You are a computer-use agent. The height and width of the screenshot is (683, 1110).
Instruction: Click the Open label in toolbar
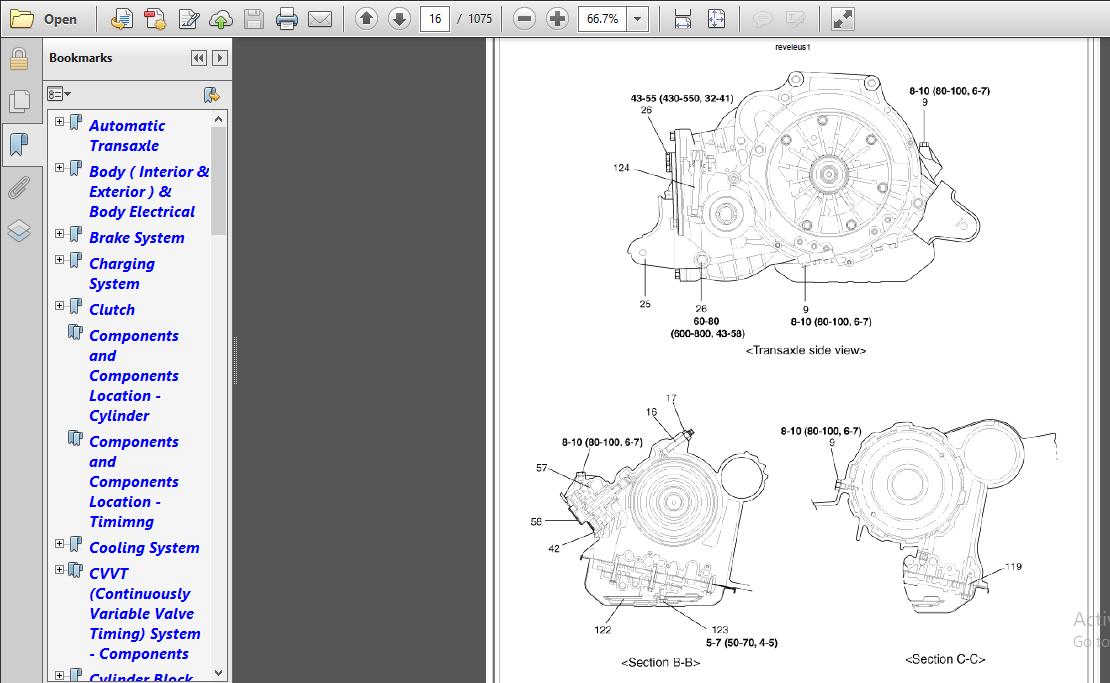[x=60, y=19]
